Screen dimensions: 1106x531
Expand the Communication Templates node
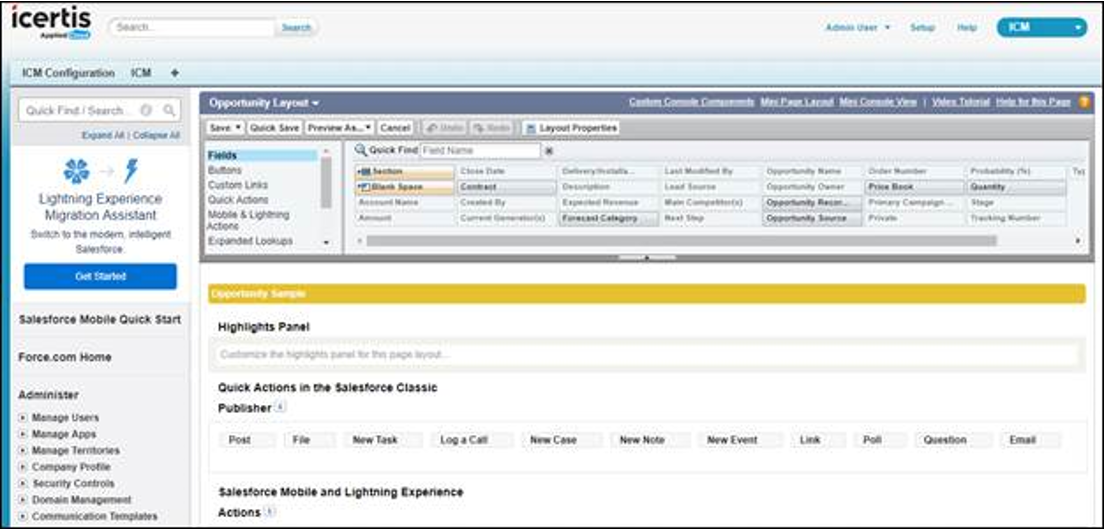(23, 516)
